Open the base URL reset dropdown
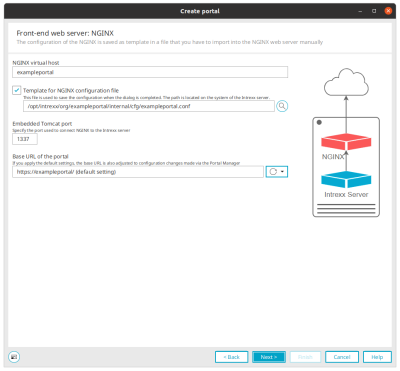 (x=277, y=172)
